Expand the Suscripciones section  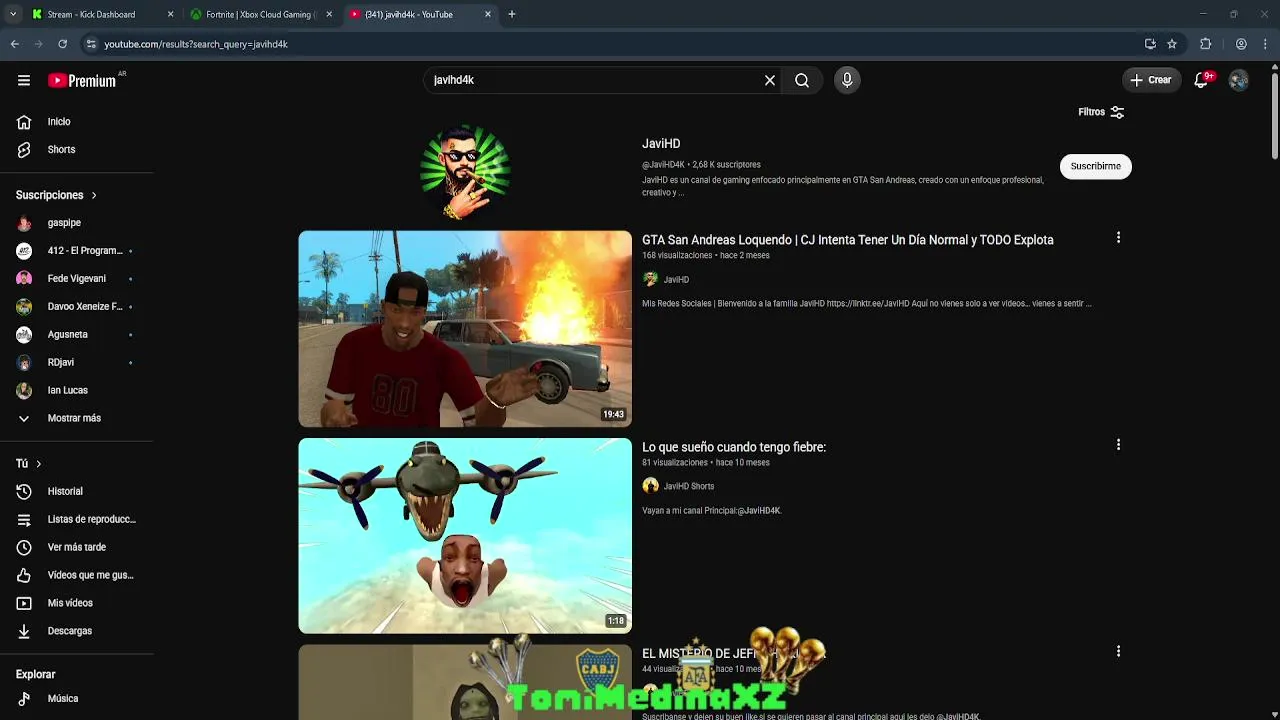point(56,195)
